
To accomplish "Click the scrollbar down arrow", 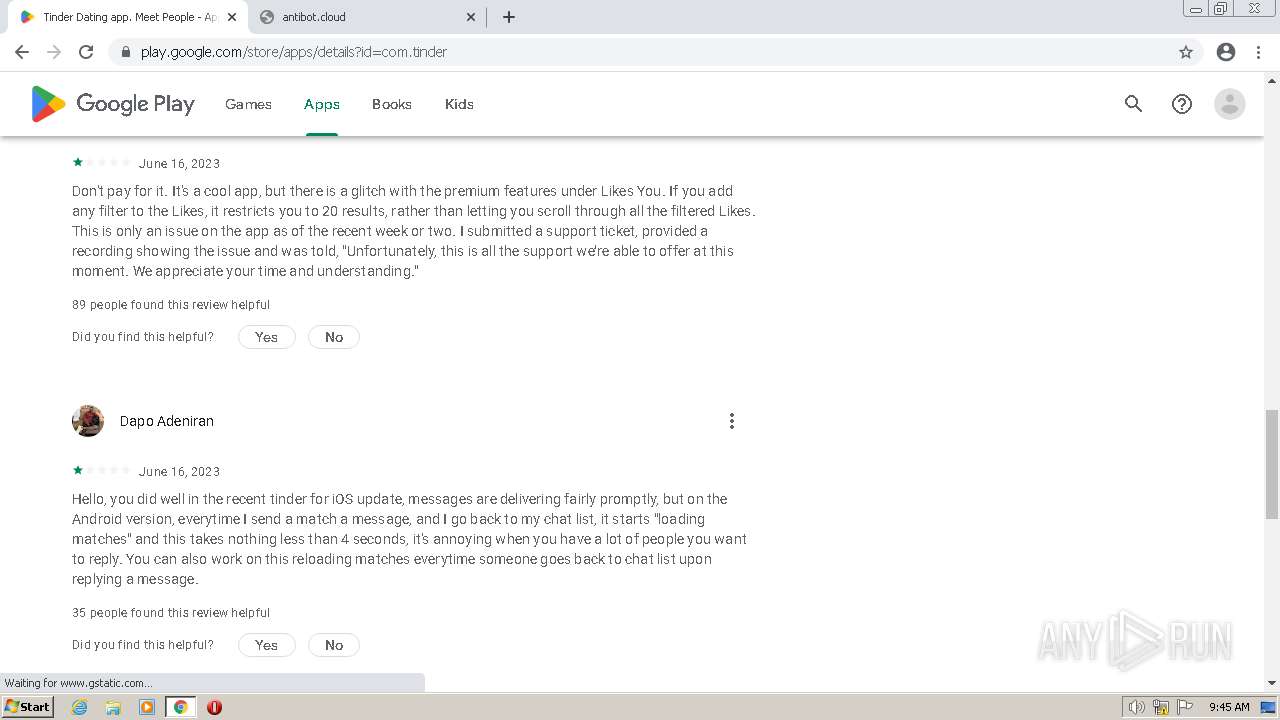I will coord(1272,683).
